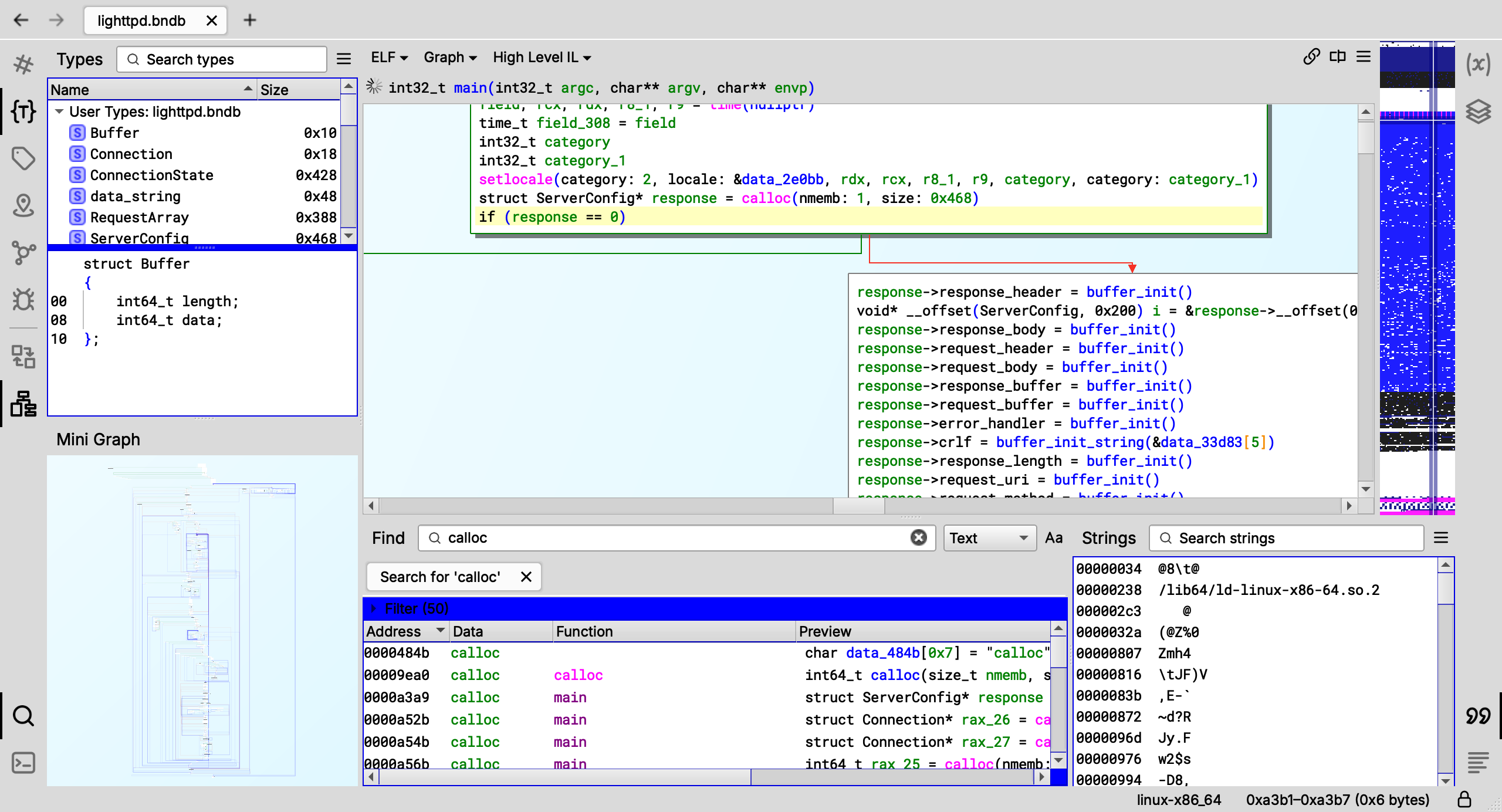Open the Debugger bug icon
Screen dimensions: 1502x812
[23, 300]
